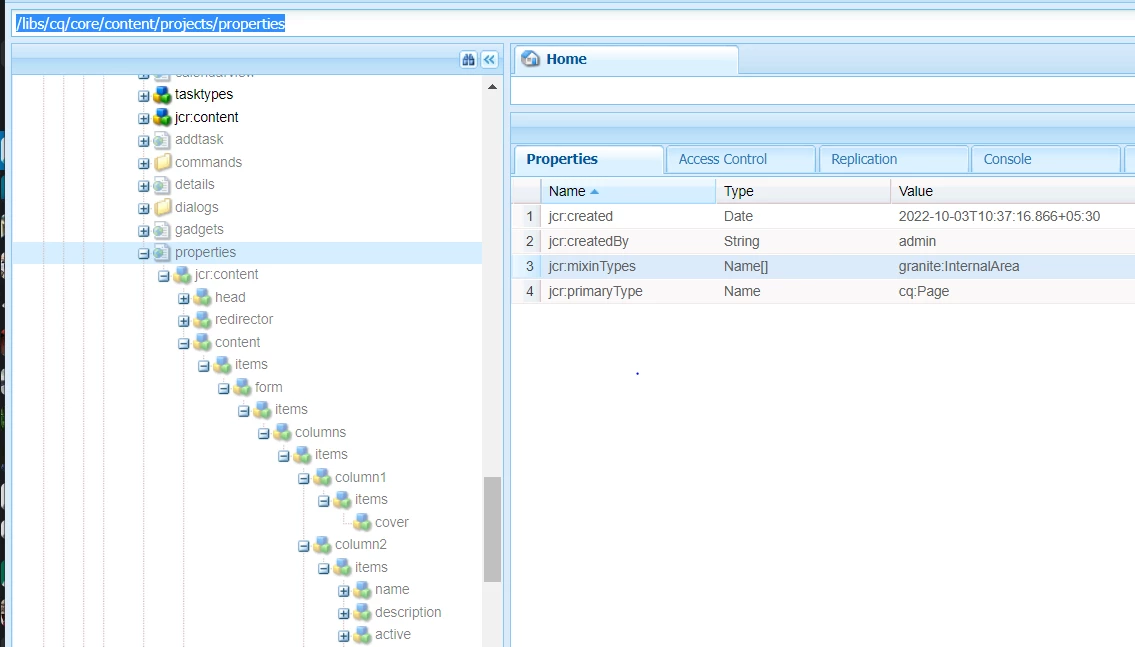This screenshot has width=1135, height=647.
Task: Click the Home tab house icon
Action: point(531,59)
